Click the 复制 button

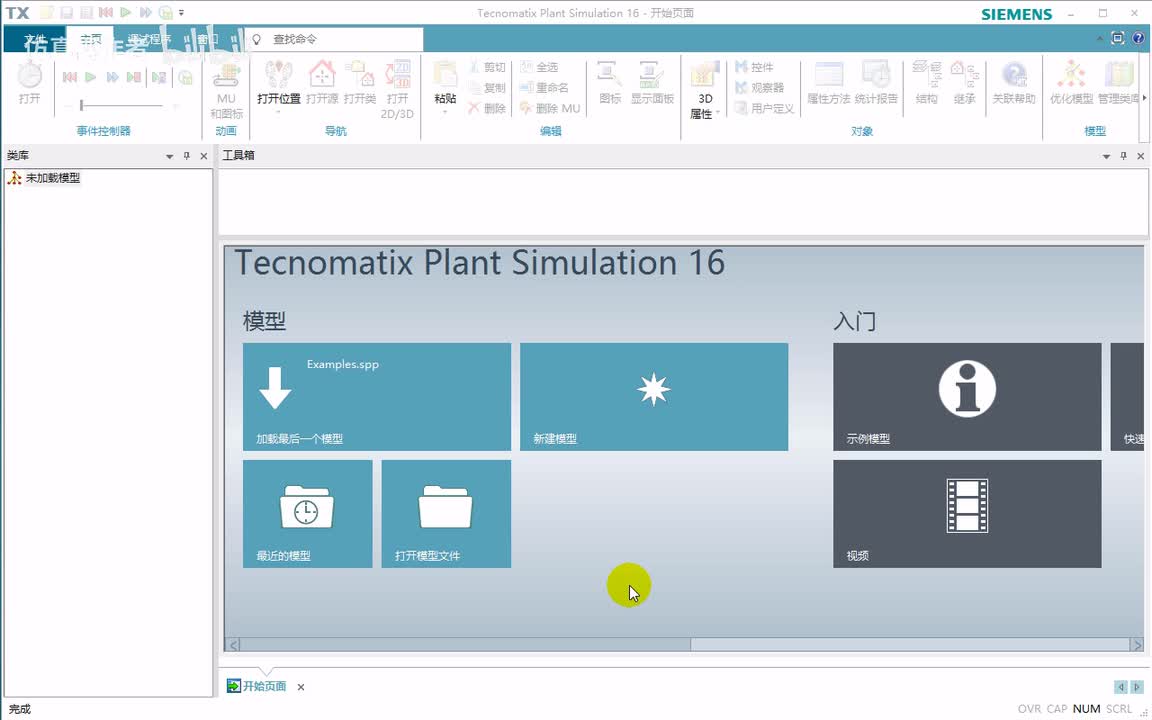[486, 87]
